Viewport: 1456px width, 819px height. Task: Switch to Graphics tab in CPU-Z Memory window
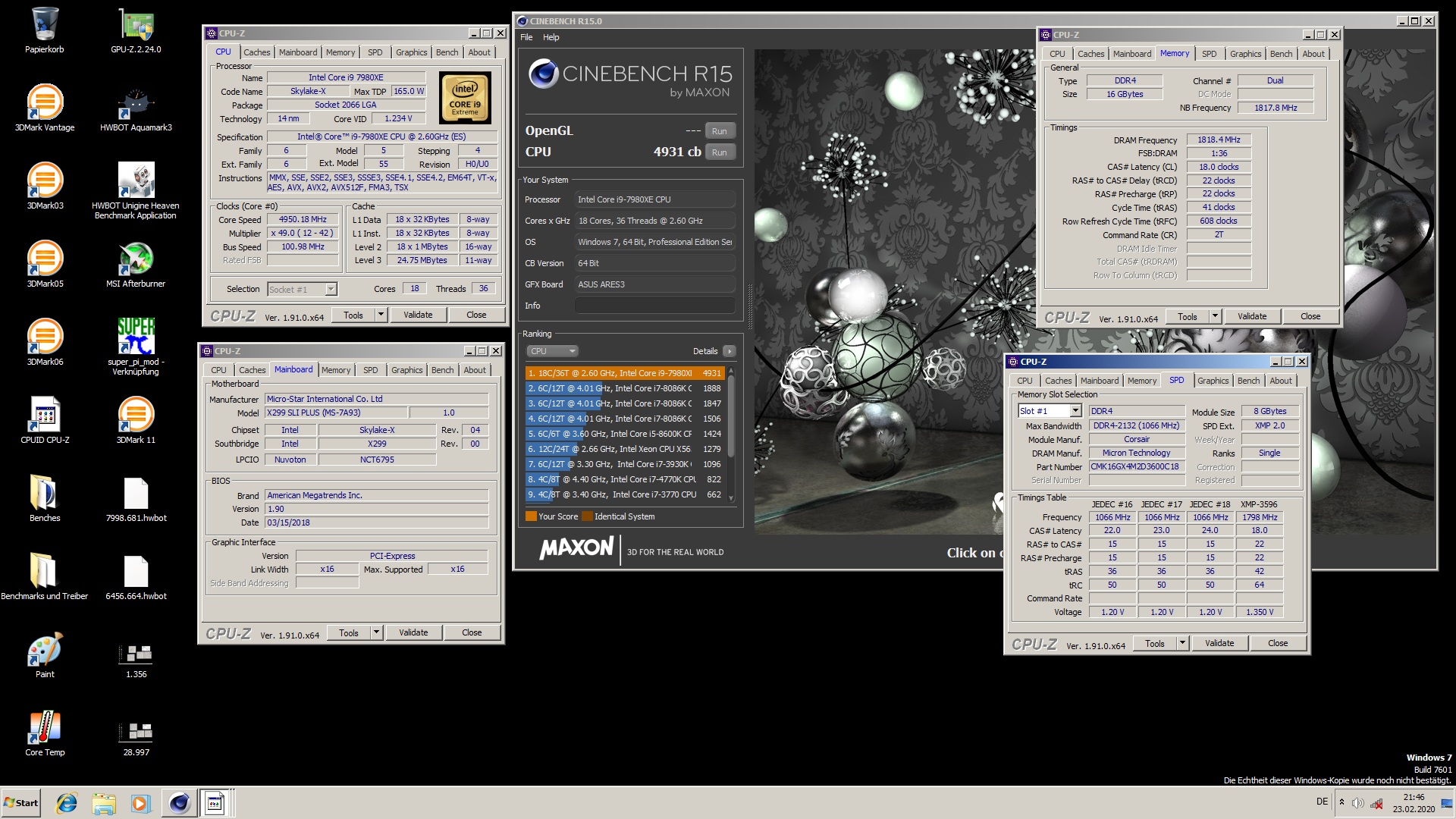(x=1245, y=54)
